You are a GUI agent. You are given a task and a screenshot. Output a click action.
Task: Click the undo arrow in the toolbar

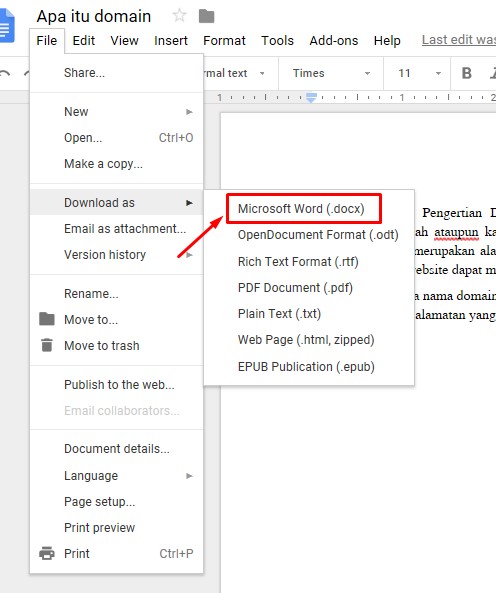[5, 73]
